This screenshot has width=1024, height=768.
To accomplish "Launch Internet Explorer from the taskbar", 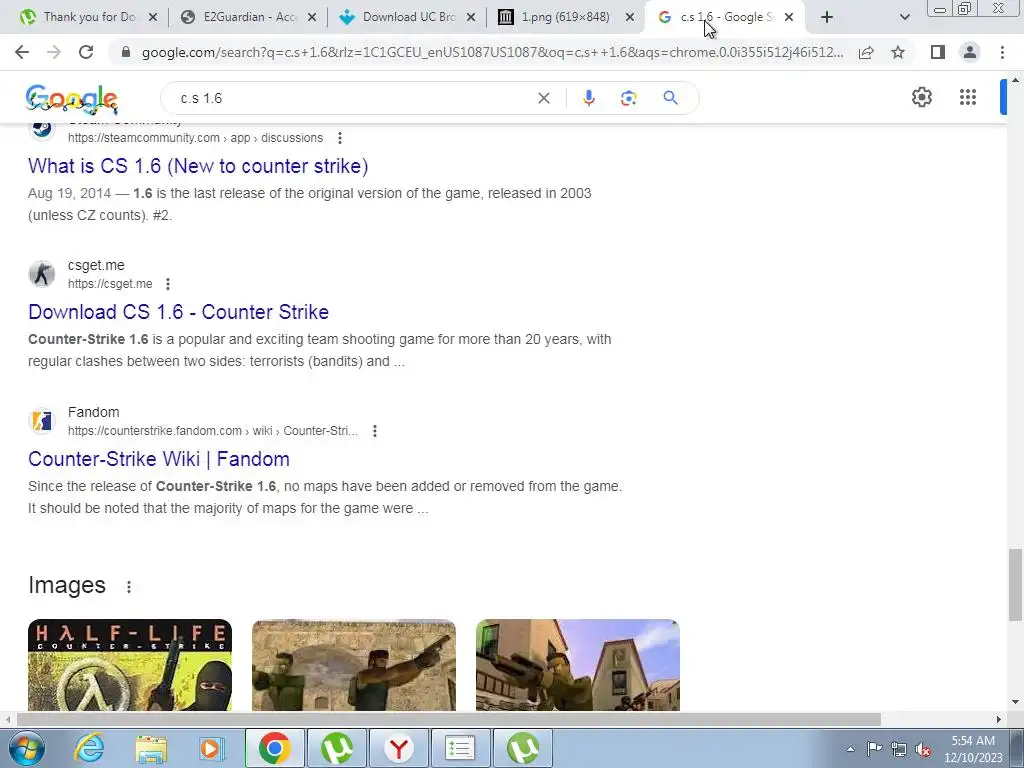I will coord(89,748).
